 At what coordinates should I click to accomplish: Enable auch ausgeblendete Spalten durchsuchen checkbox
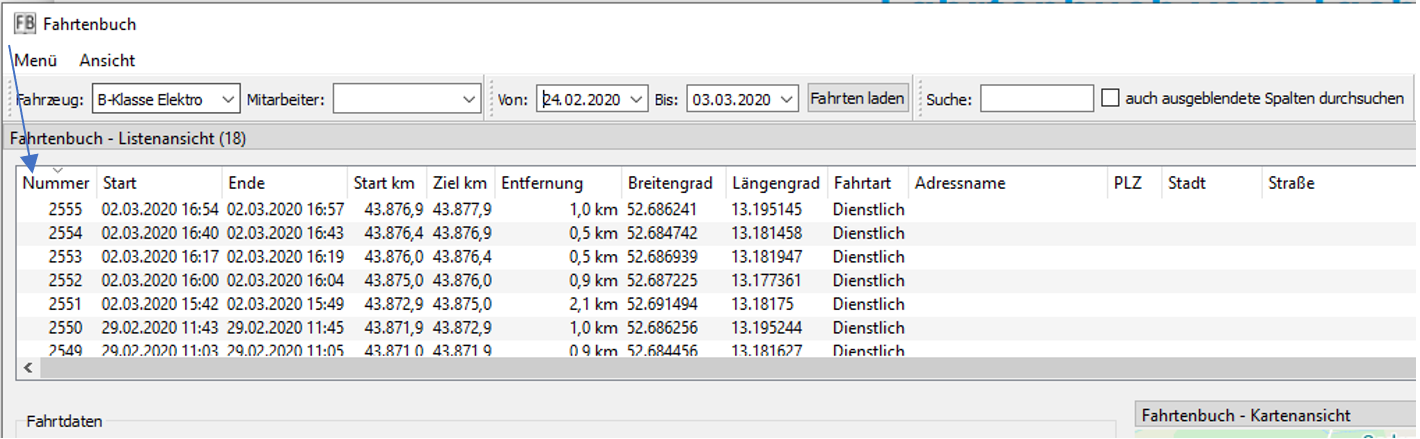pos(1110,99)
